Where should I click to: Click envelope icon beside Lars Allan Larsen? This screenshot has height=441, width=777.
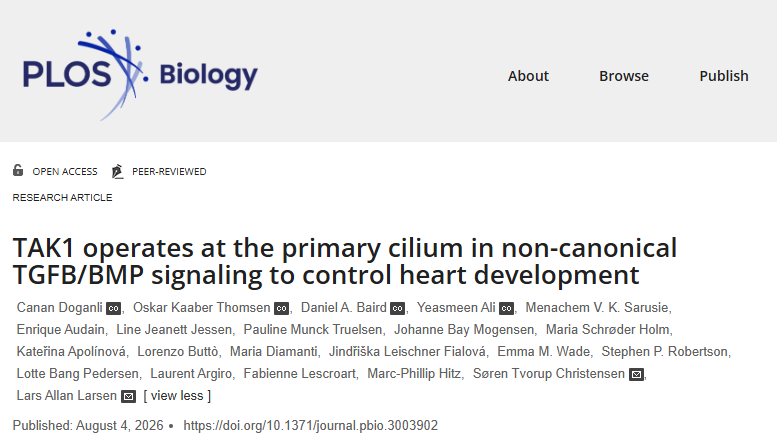128,396
